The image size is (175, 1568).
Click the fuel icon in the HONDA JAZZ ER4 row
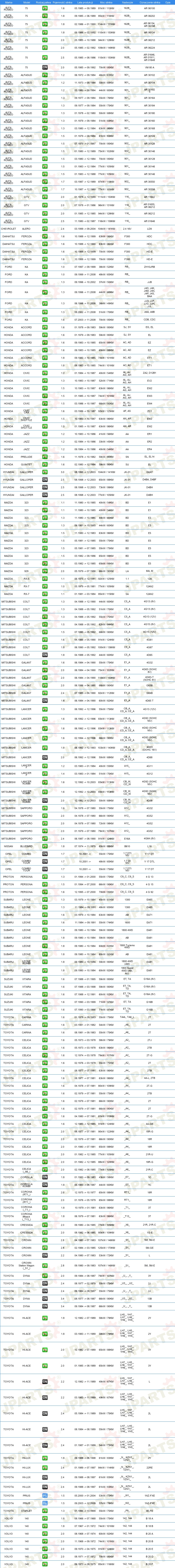point(45,449)
